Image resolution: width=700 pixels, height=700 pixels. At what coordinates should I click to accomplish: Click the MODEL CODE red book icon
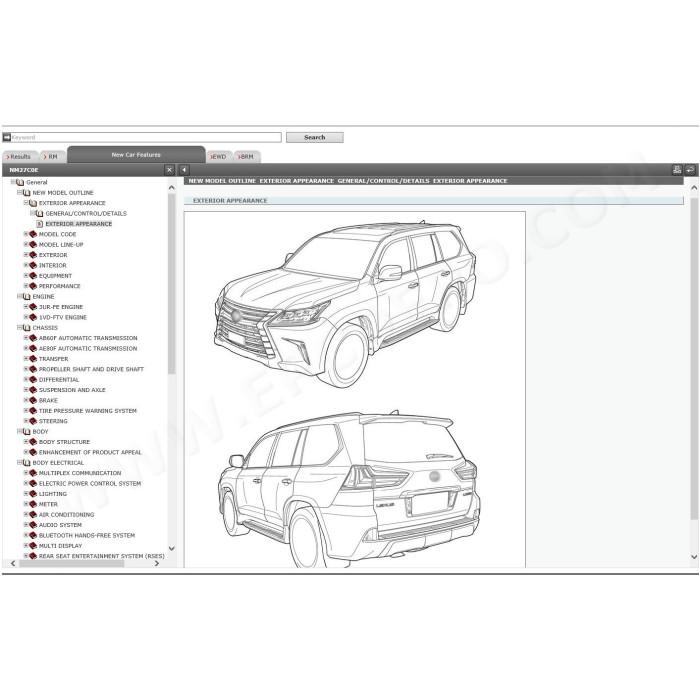pos(33,234)
